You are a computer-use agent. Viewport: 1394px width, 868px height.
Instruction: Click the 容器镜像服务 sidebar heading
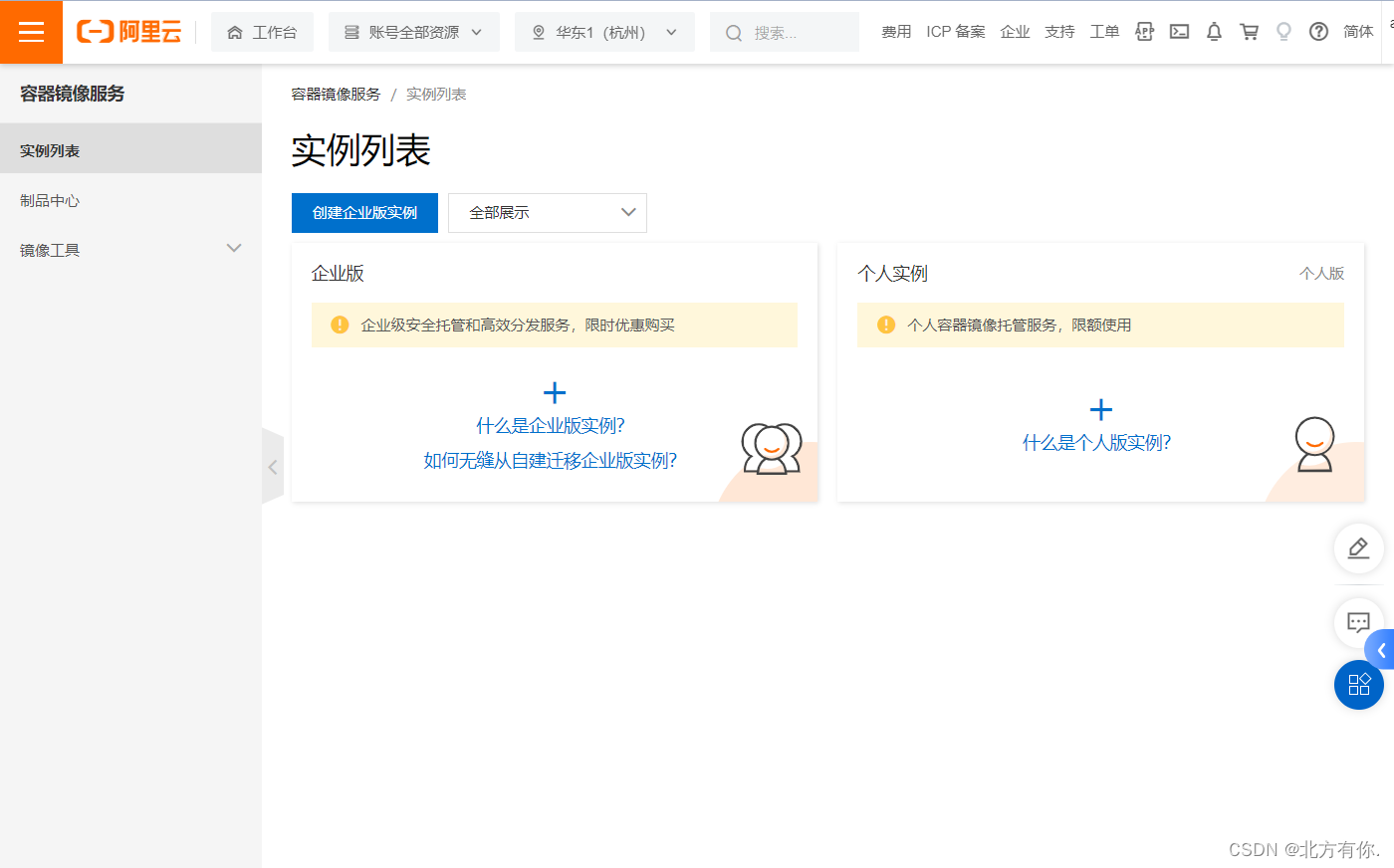[73, 94]
